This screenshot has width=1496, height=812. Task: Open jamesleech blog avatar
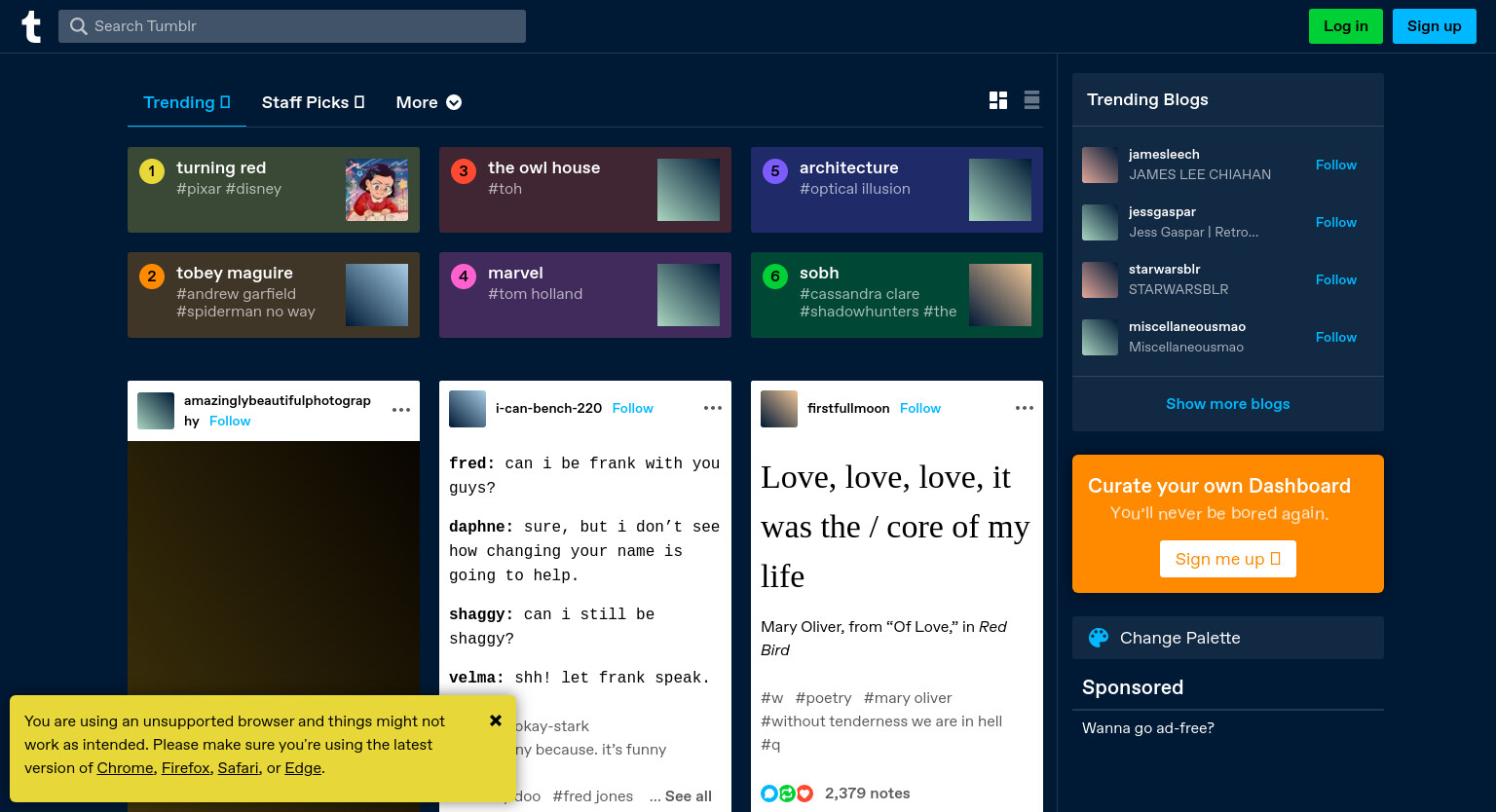1100,166
